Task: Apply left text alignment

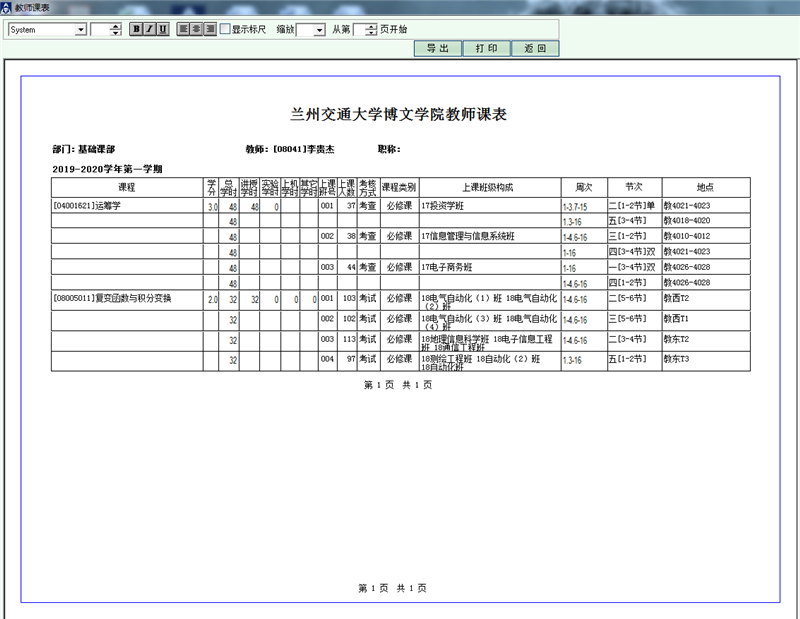Action: pyautogui.click(x=184, y=29)
